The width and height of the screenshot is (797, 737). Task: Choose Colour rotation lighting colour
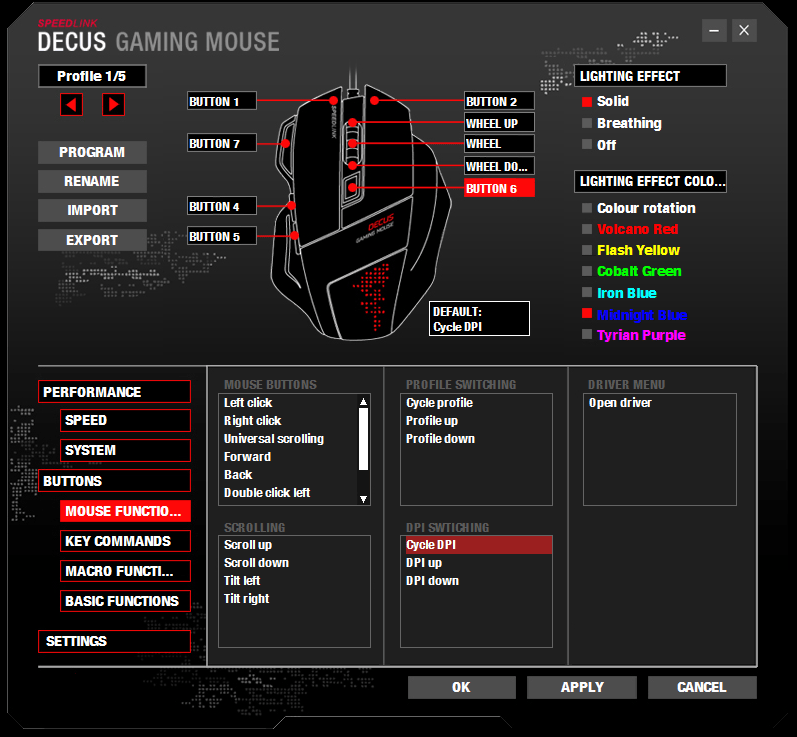638,208
